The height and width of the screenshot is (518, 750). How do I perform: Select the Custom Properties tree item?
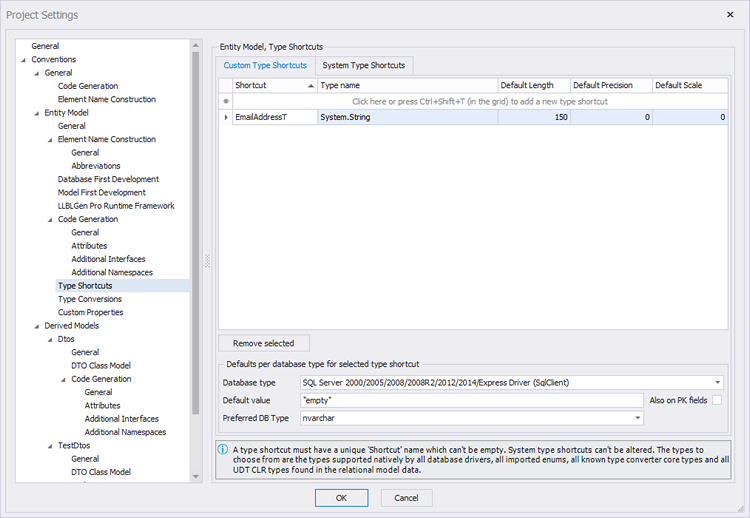(x=90, y=313)
